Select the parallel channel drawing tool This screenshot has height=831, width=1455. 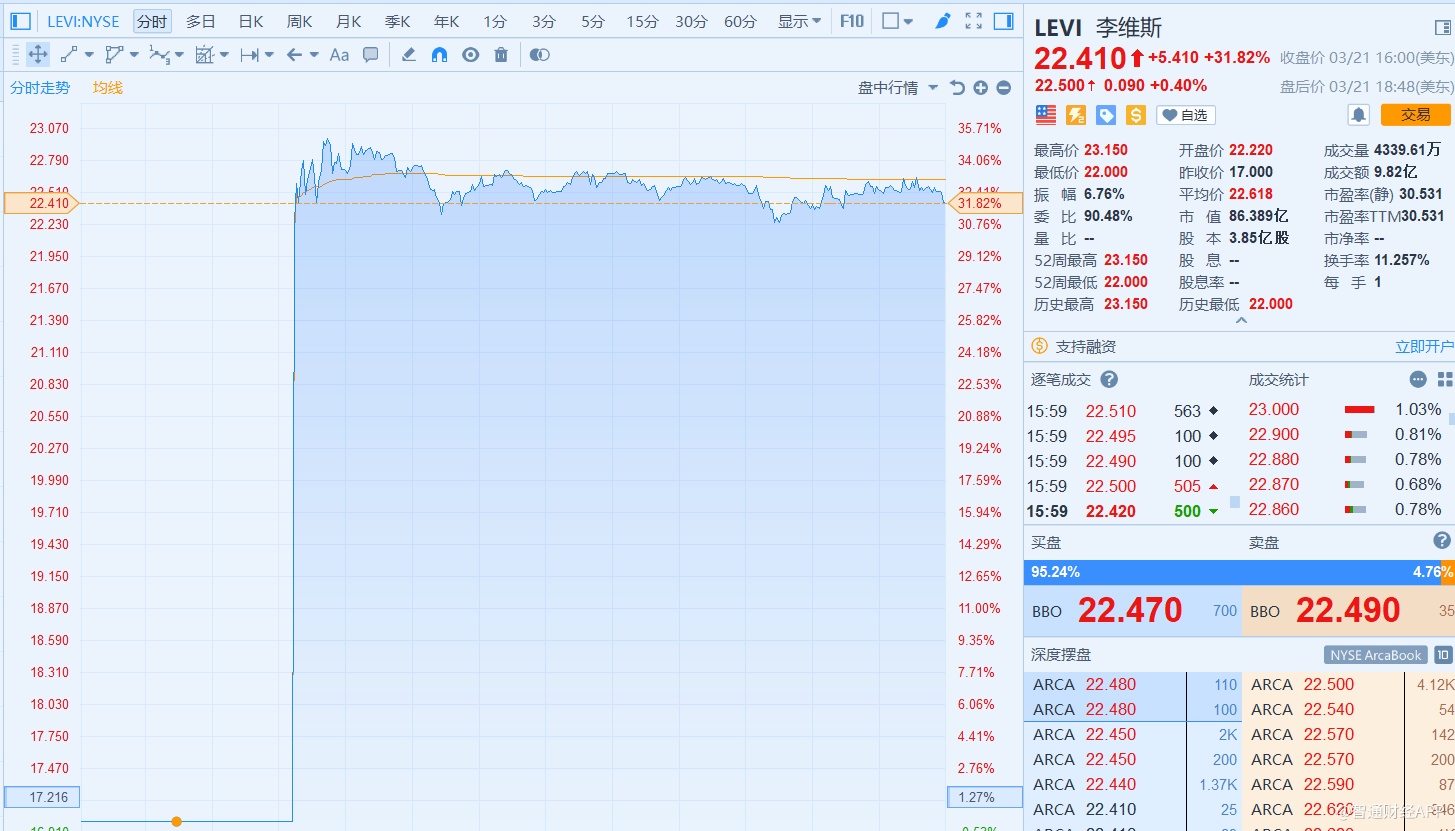click(x=114, y=55)
